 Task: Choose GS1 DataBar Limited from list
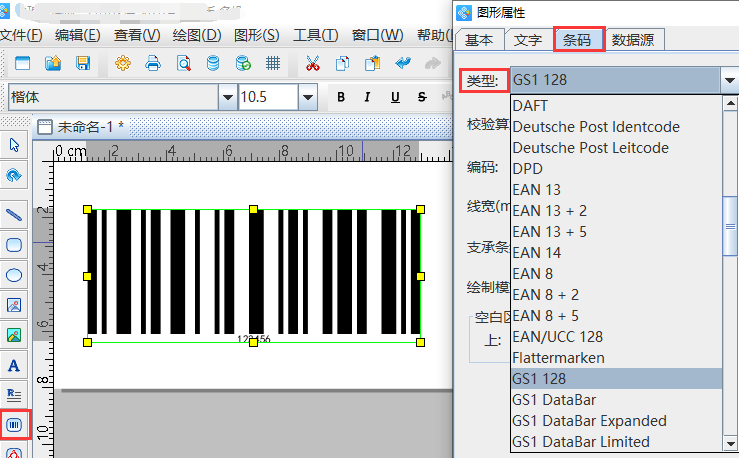616,442
